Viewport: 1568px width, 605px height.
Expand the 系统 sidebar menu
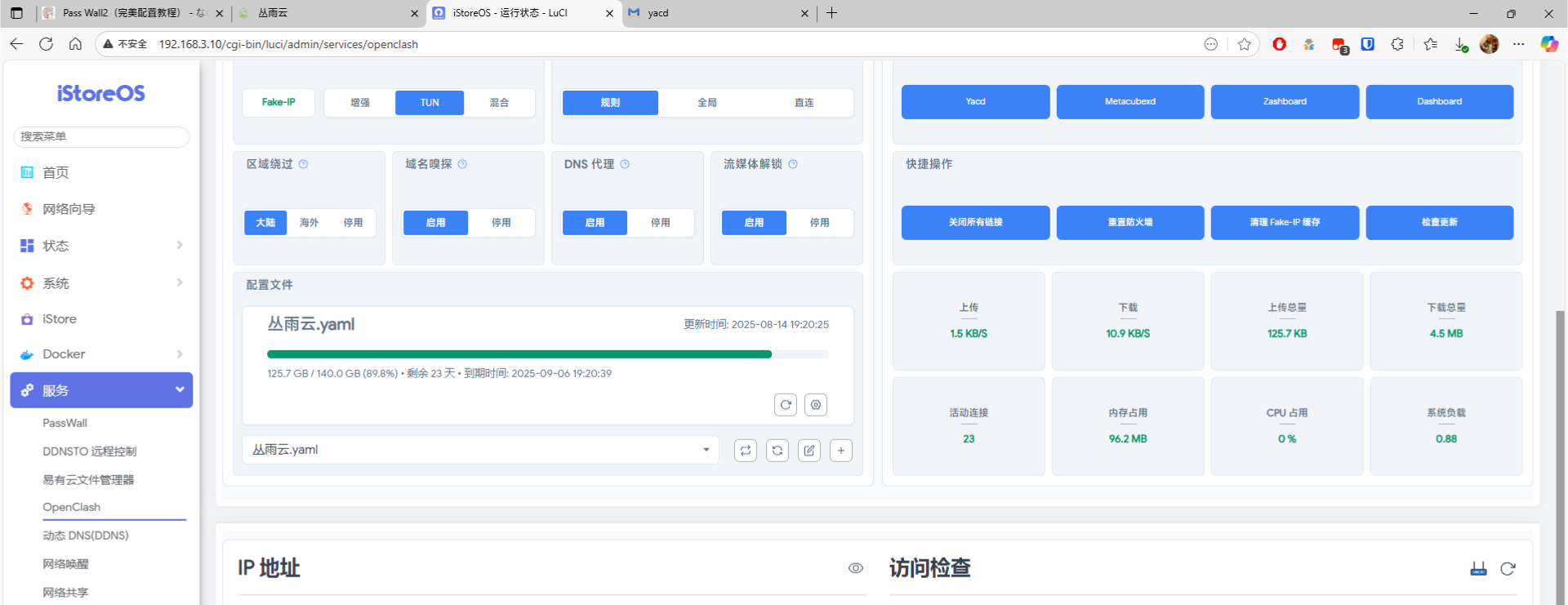(101, 283)
